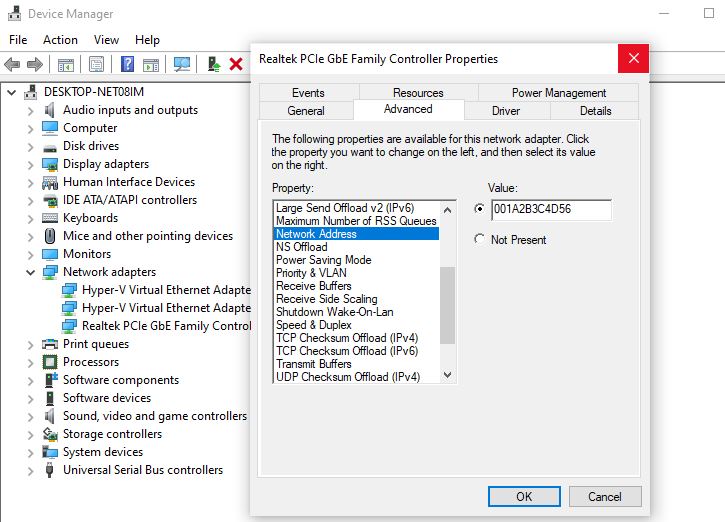Click the Mice and other pointing devices icon
Image resolution: width=725 pixels, height=522 pixels.
click(x=49, y=236)
